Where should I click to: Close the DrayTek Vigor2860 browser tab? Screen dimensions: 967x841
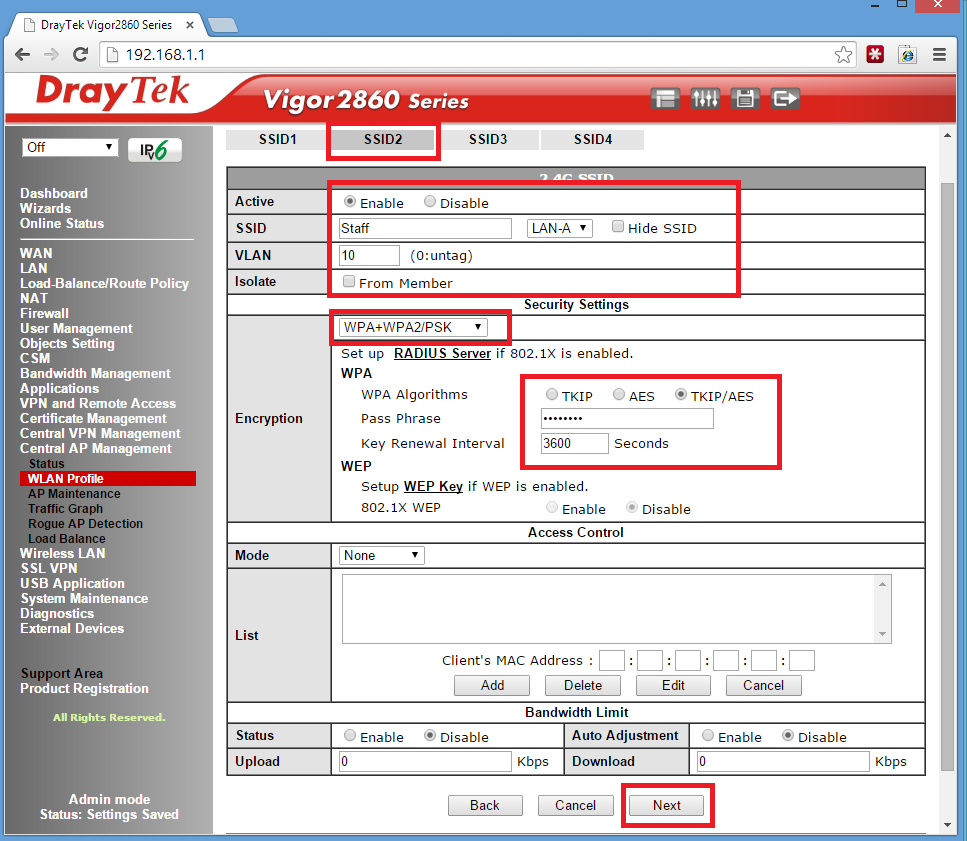tap(190, 25)
